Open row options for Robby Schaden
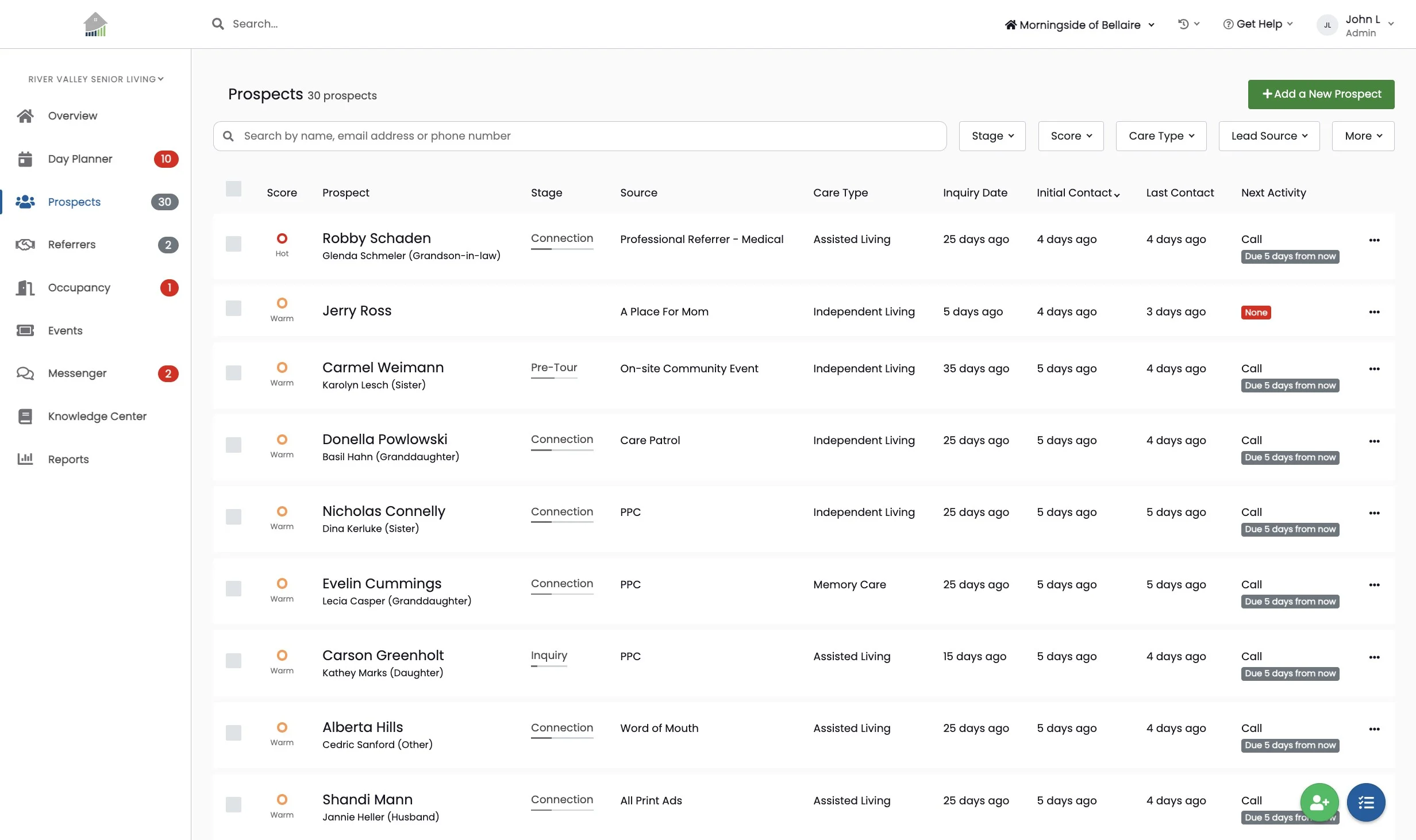This screenshot has width=1416, height=840. [x=1375, y=240]
